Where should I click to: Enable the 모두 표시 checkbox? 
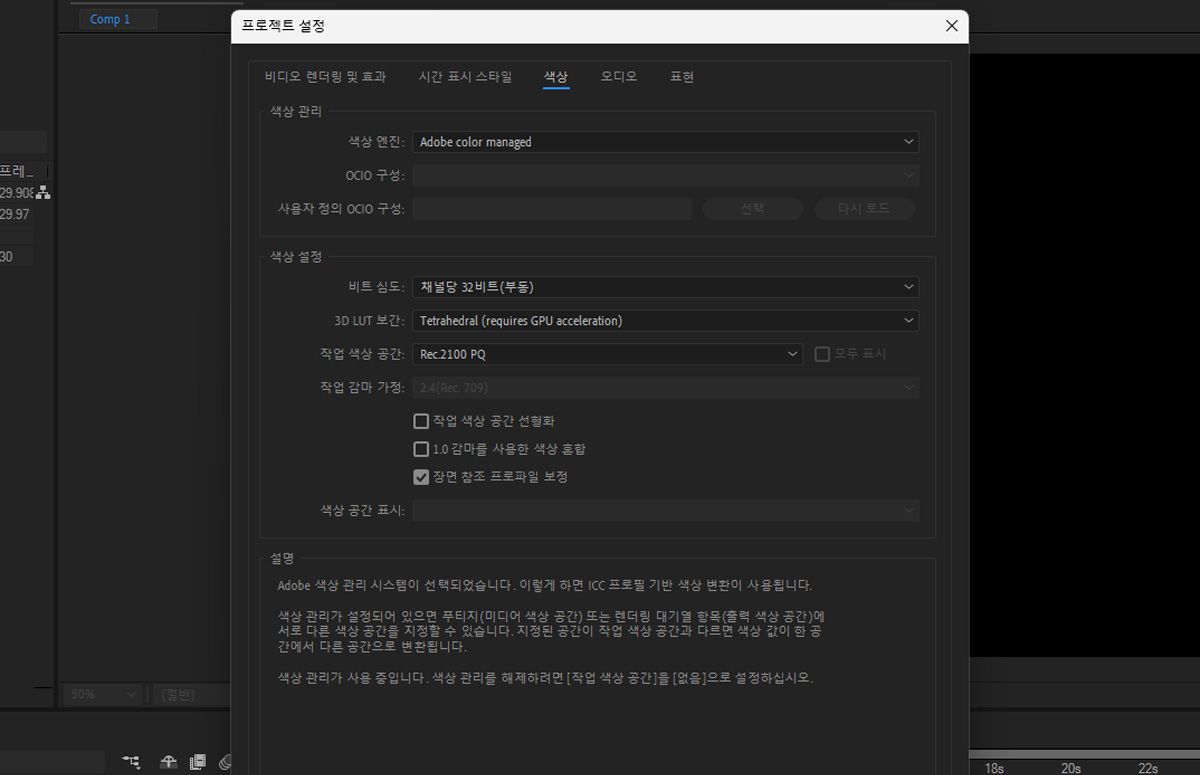[x=822, y=354]
